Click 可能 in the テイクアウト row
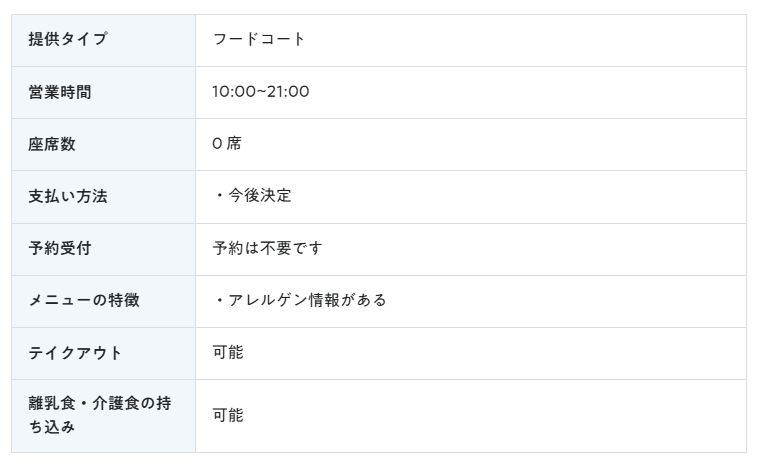Image resolution: width=764 pixels, height=474 pixels. [x=228, y=352]
